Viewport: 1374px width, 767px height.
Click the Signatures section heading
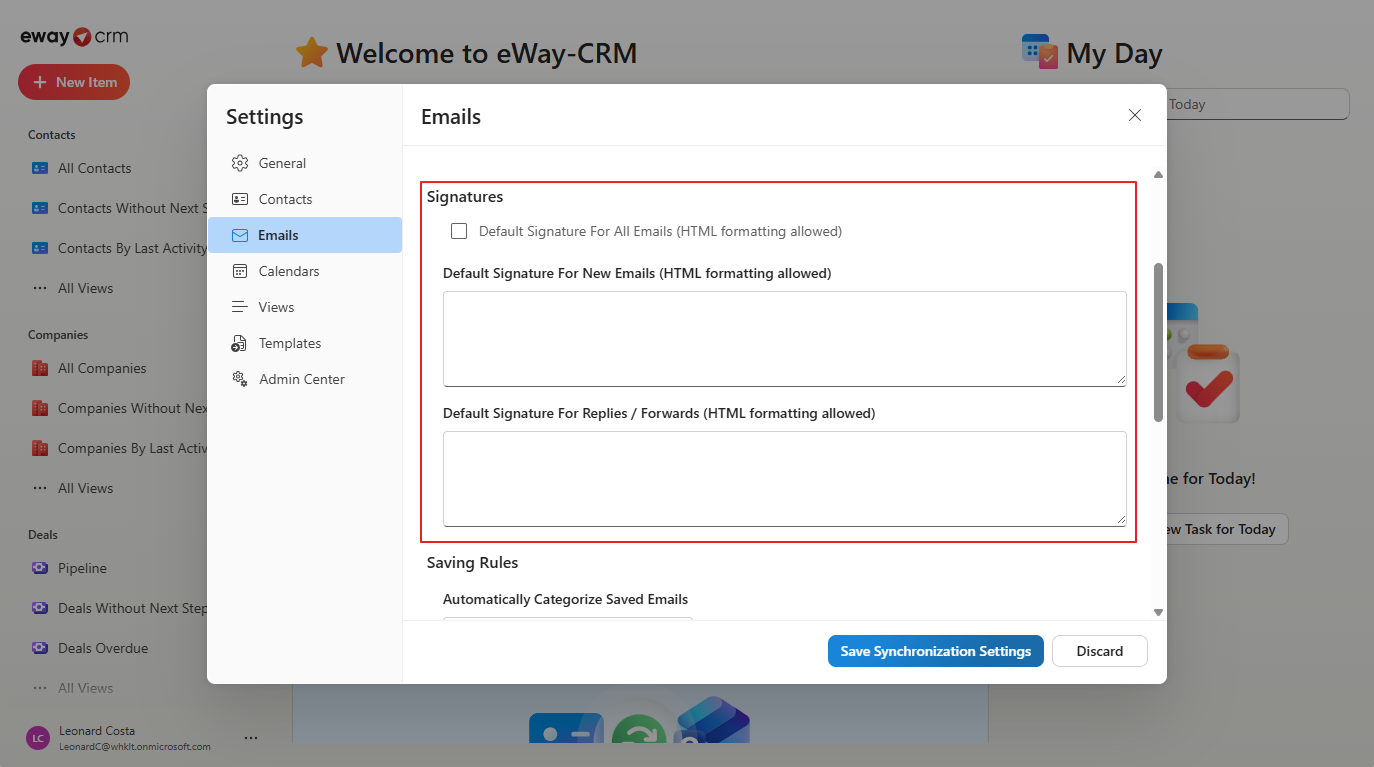465,197
